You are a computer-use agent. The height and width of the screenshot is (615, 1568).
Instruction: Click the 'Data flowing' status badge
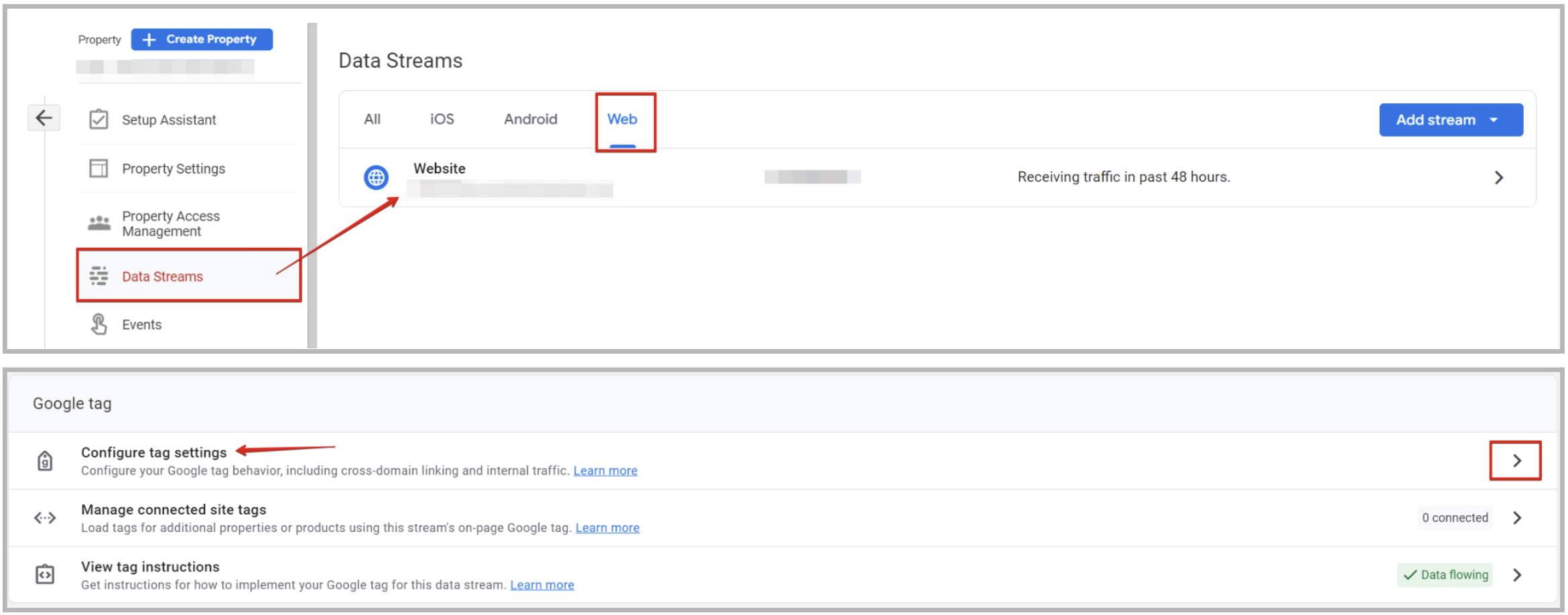pyautogui.click(x=1445, y=575)
